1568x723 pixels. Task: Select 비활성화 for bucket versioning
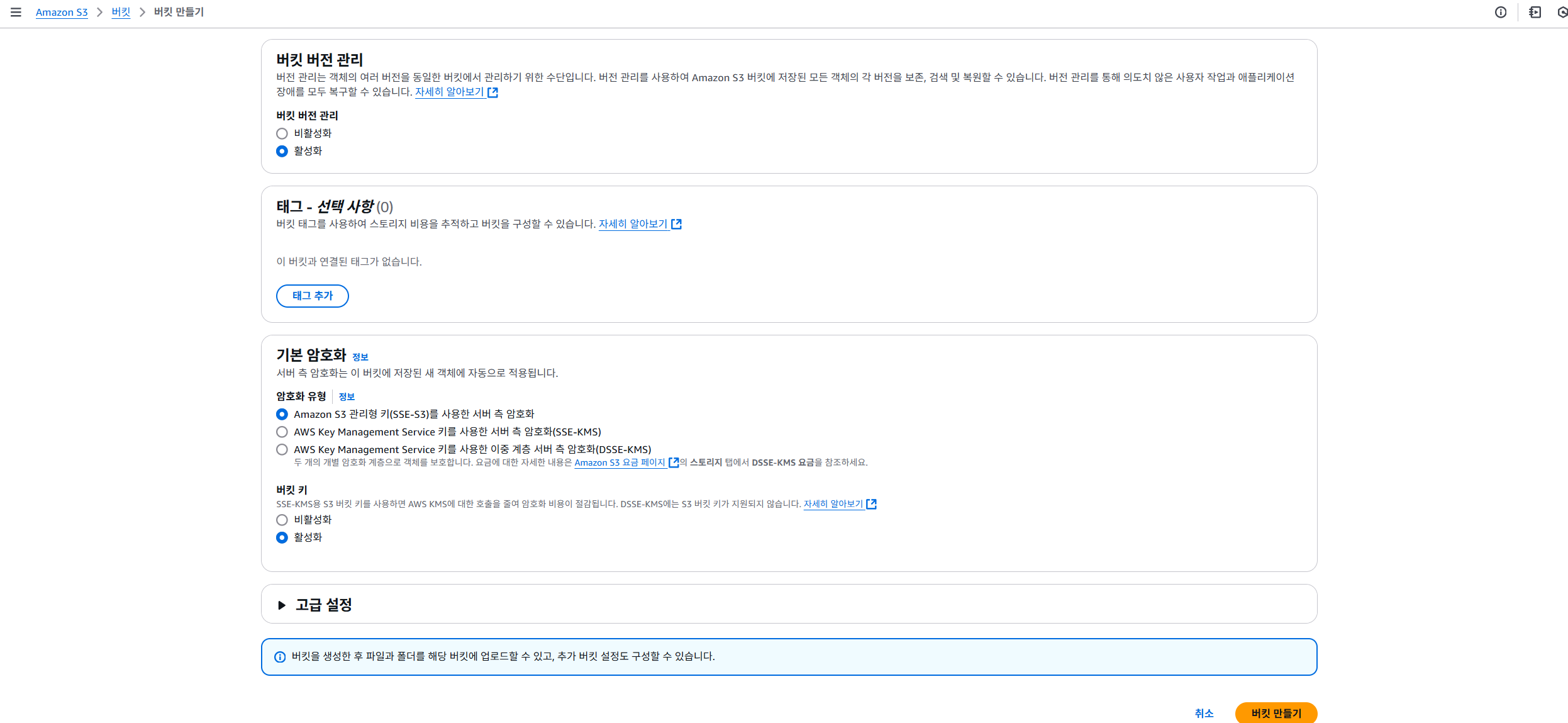point(282,133)
